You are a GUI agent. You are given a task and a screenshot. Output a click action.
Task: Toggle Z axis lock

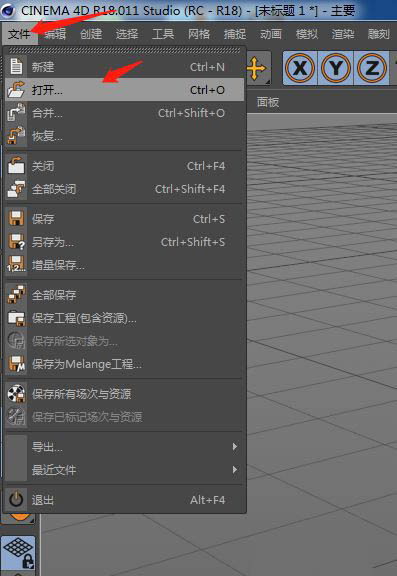click(371, 68)
